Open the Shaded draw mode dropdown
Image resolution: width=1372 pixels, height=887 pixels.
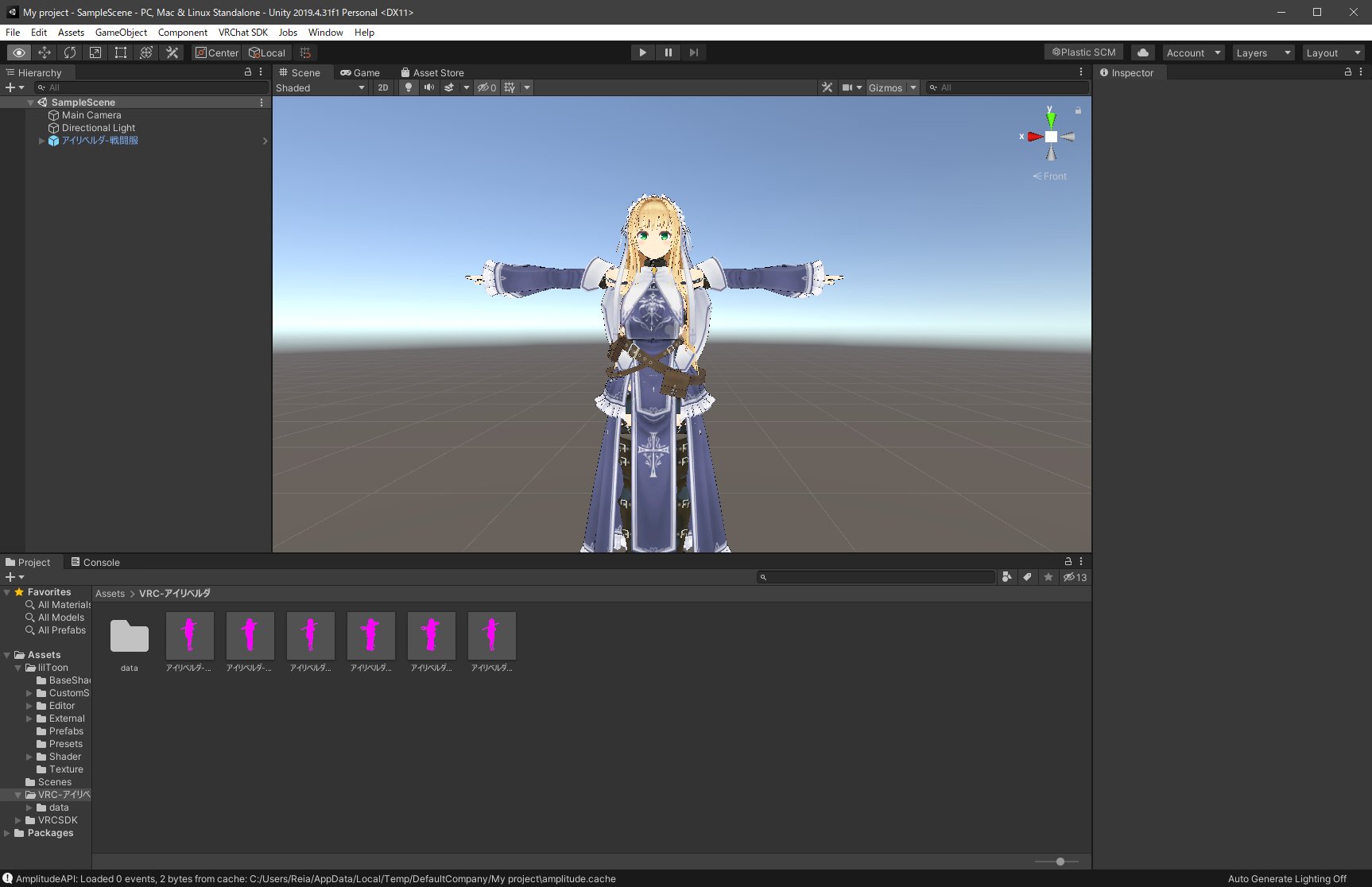318,87
